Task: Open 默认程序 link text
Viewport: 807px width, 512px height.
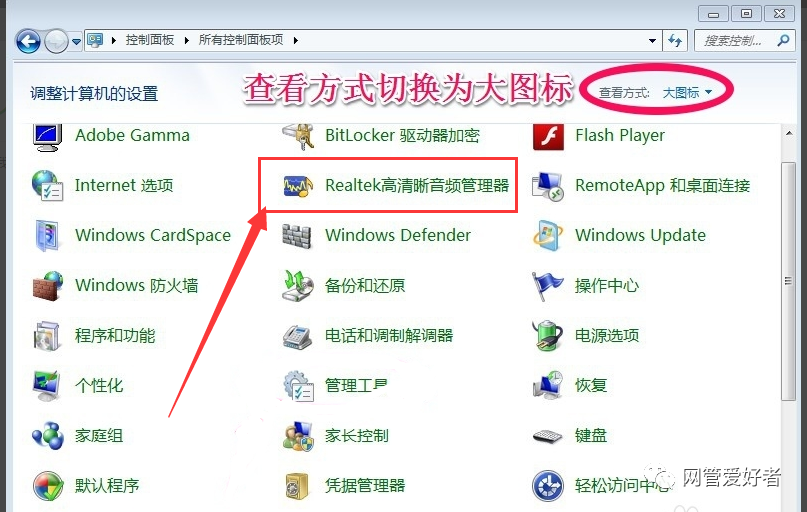Action: coord(107,485)
